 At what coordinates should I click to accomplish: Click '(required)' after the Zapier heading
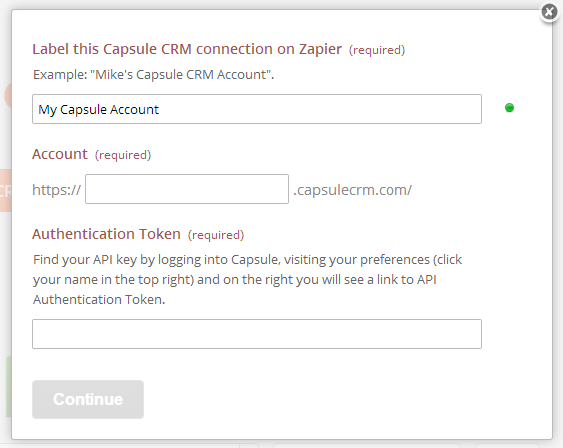pos(377,50)
